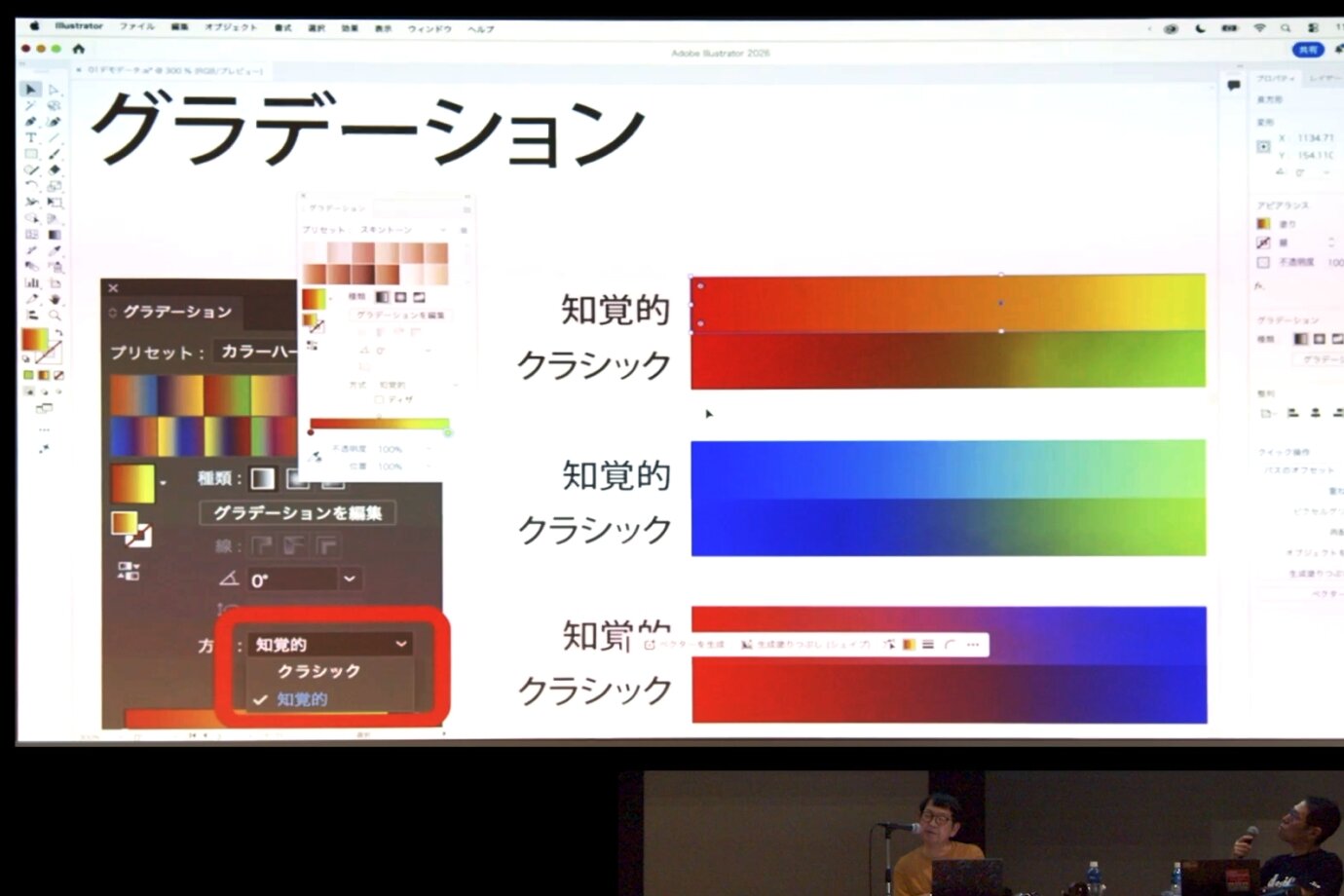
Task: Click the reverse gradient icon in the panel
Action: click(128, 571)
